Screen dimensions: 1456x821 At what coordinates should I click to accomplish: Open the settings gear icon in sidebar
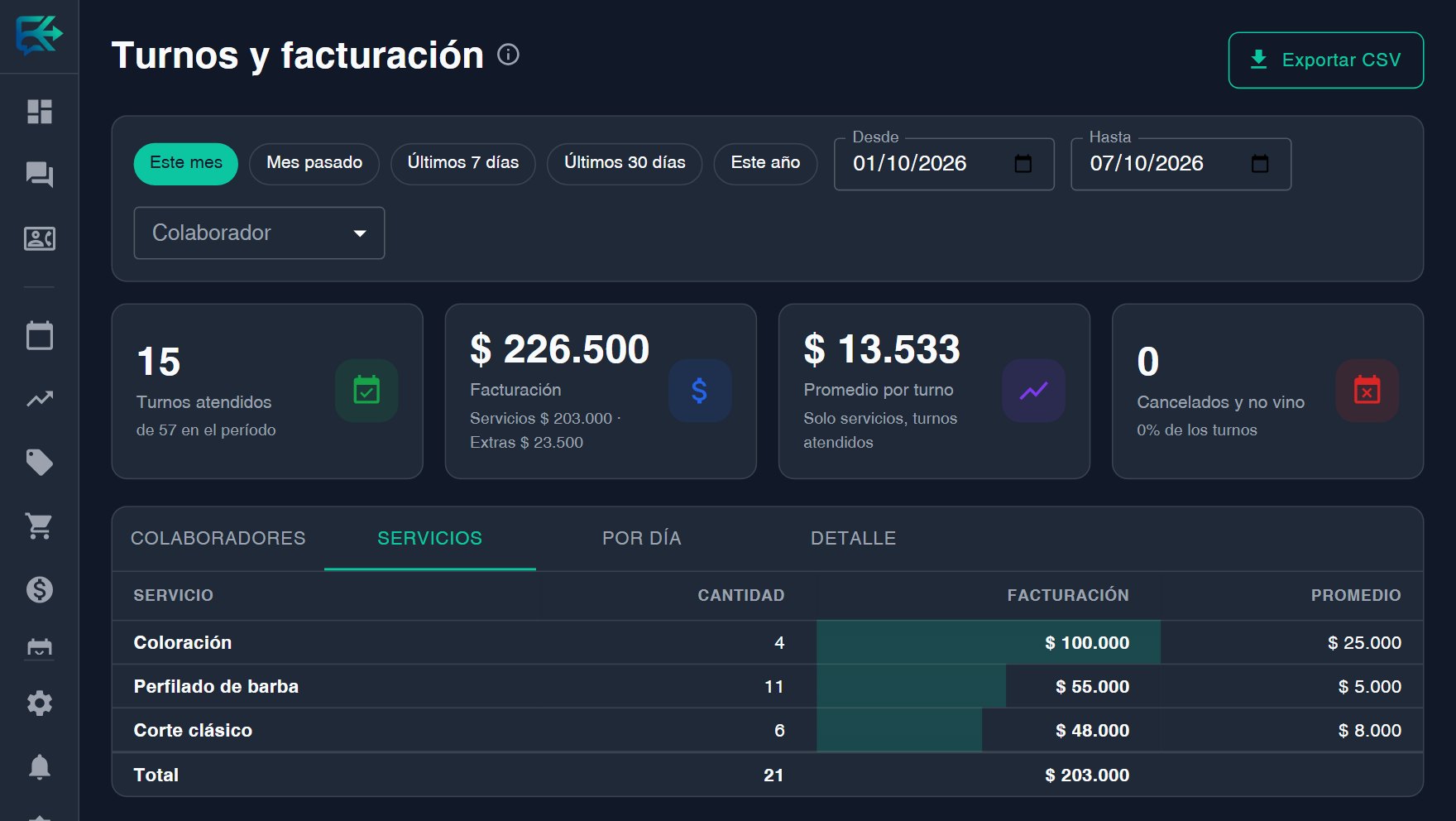point(40,703)
